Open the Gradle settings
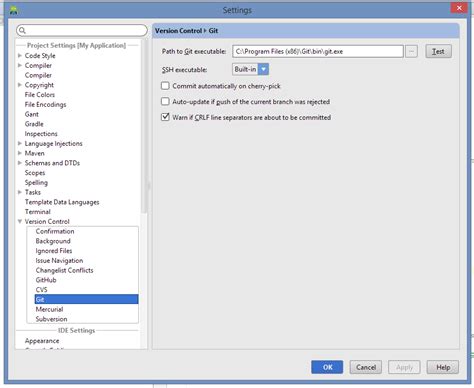This screenshot has height=388, width=474. (x=34, y=124)
